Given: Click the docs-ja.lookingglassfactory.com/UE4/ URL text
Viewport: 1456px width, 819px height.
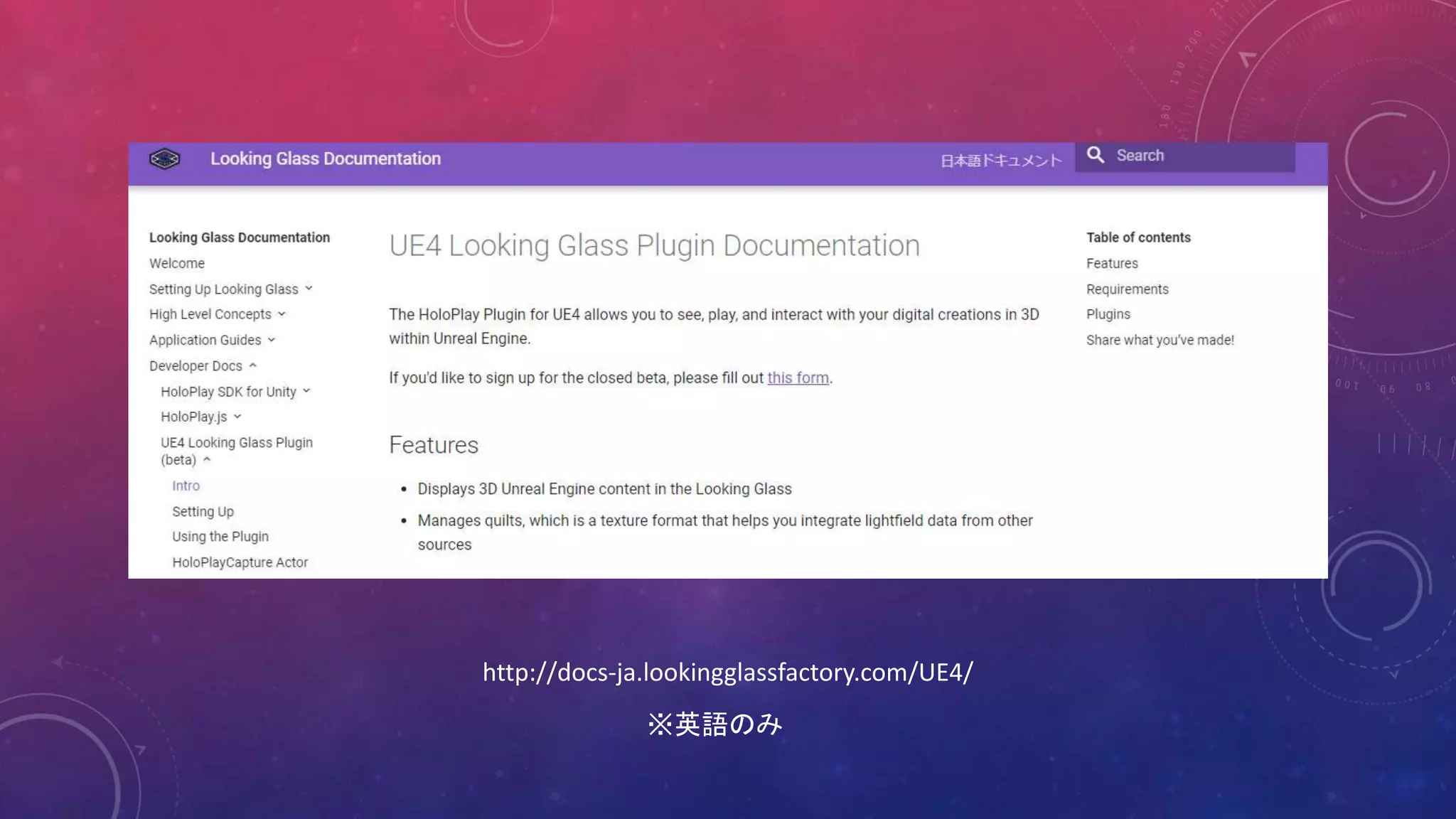Looking at the screenshot, I should tap(728, 672).
